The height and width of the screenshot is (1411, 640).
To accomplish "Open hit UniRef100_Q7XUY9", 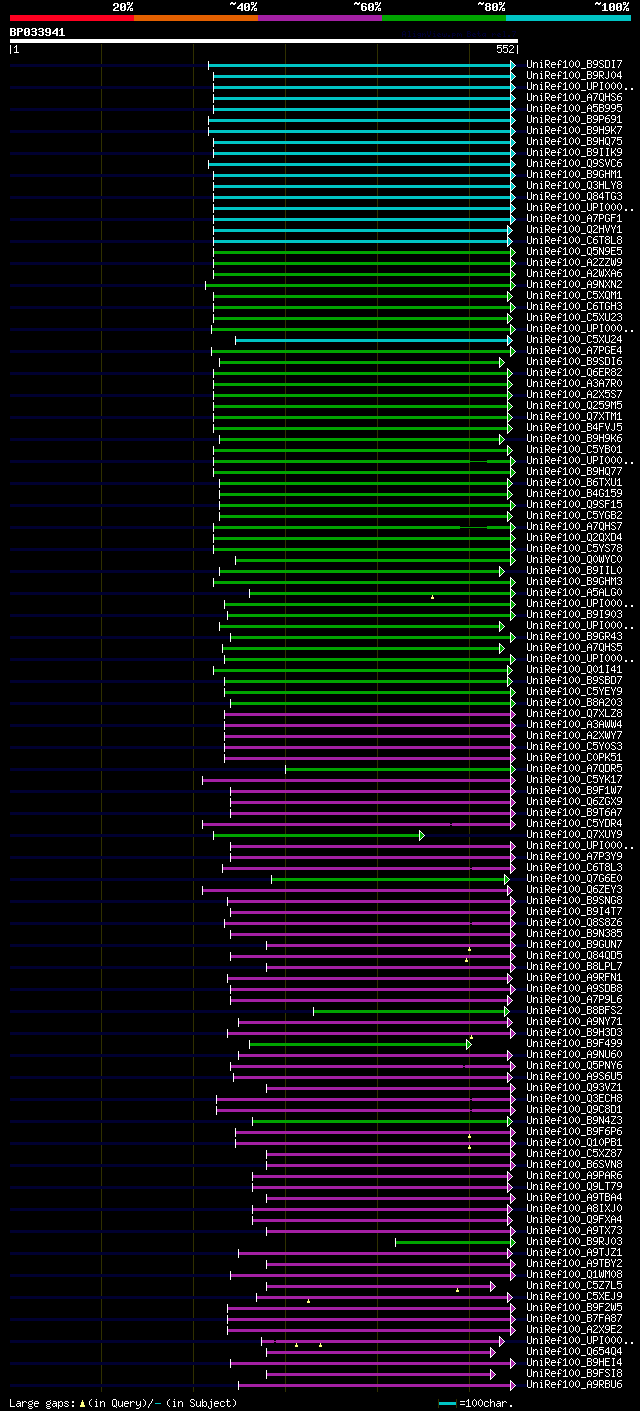I will point(574,834).
